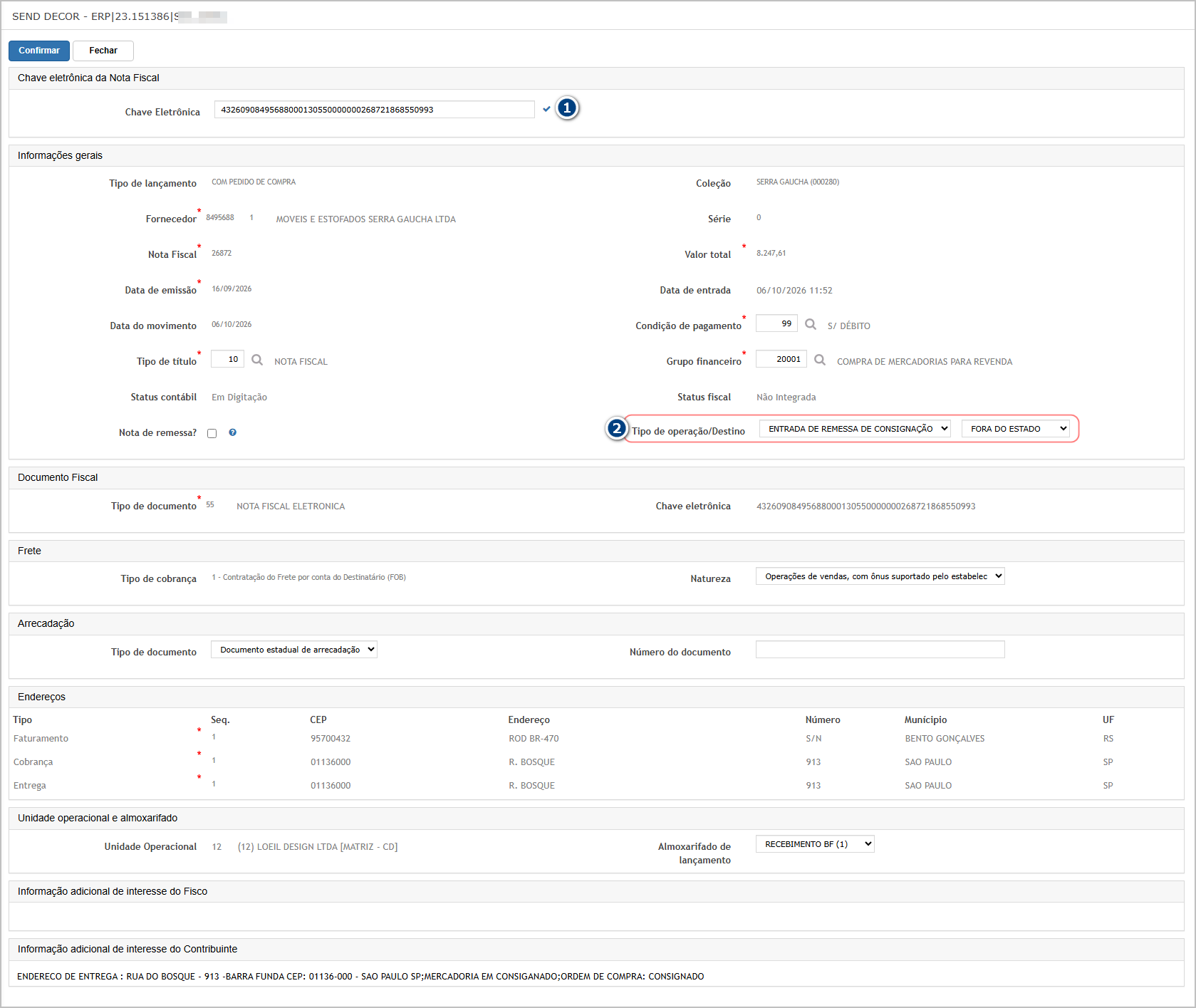Click the Faturamento address row label

click(x=41, y=739)
